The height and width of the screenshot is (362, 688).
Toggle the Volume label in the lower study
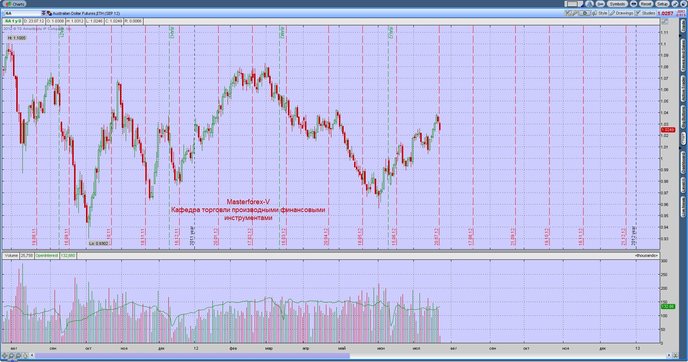point(11,255)
